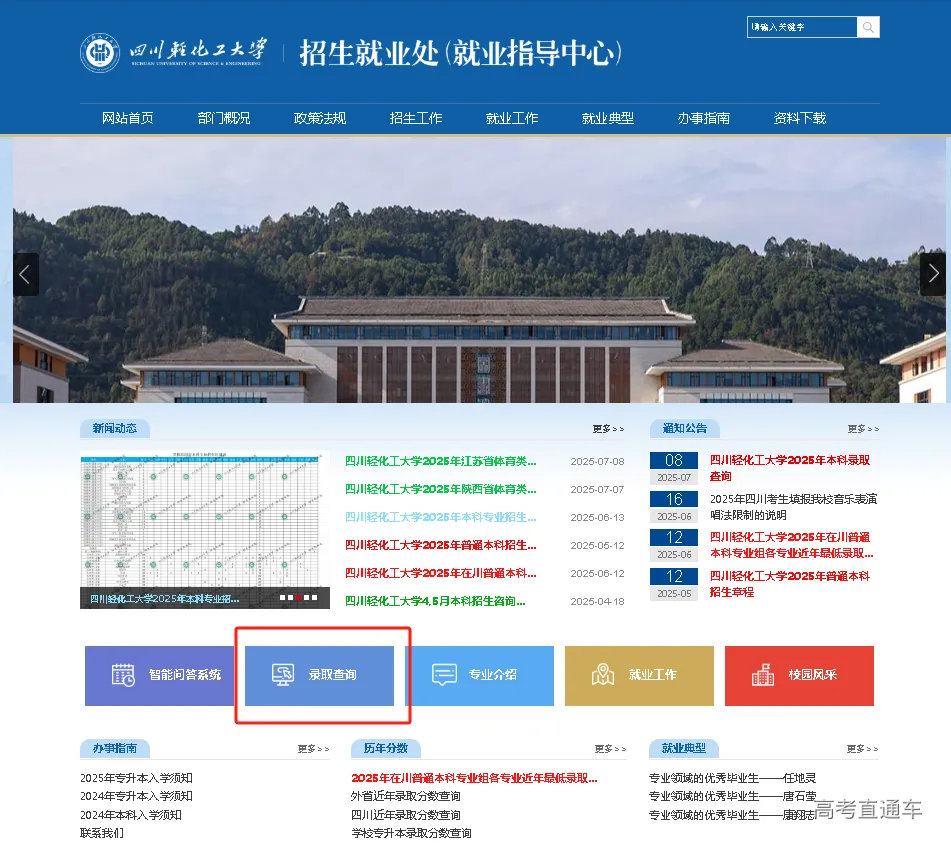Click the red 校园风采 campus tile

click(799, 676)
